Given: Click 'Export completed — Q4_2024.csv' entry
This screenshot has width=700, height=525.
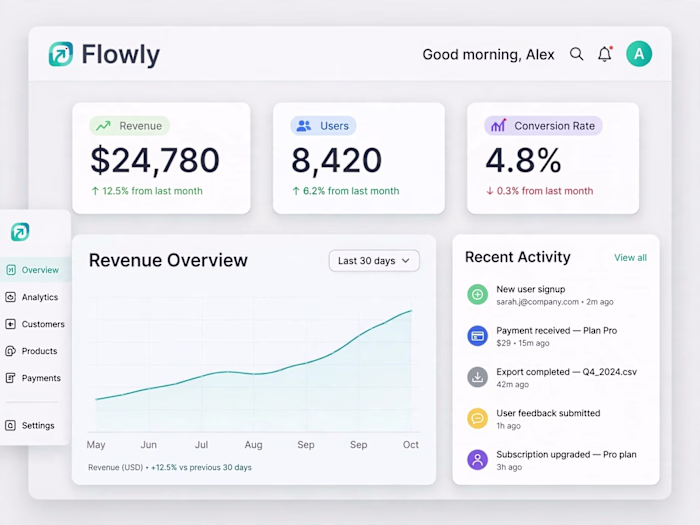Looking at the screenshot, I should point(567,372).
